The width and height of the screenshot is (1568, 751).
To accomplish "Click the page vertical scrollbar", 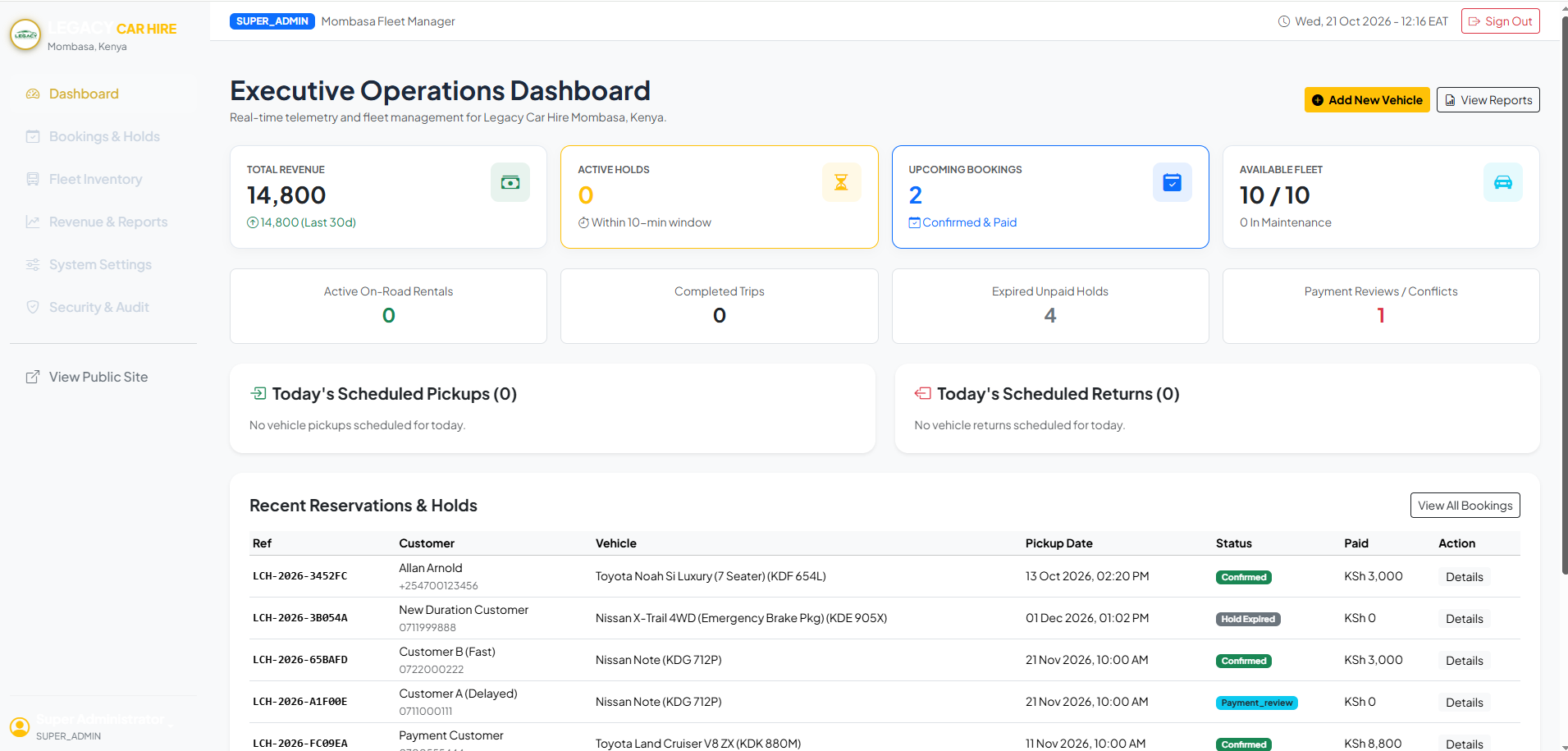I will 1564,295.
